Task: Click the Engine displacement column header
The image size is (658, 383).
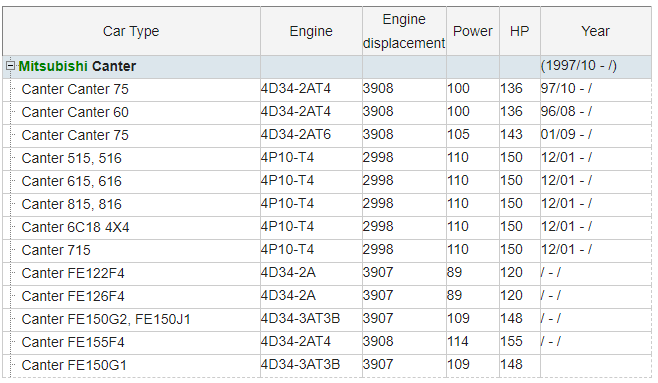Action: (404, 31)
